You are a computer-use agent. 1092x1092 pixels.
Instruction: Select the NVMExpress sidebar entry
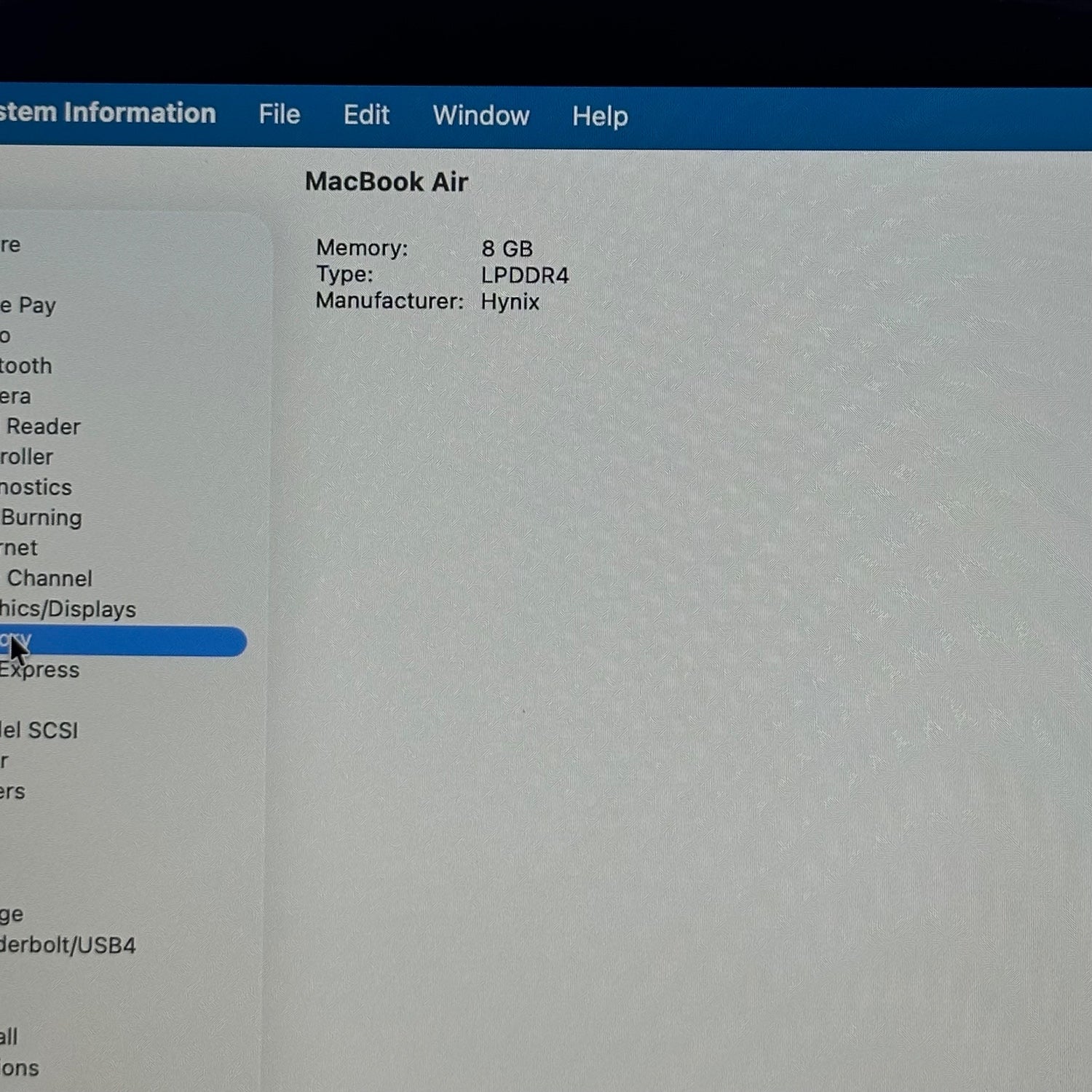click(40, 670)
